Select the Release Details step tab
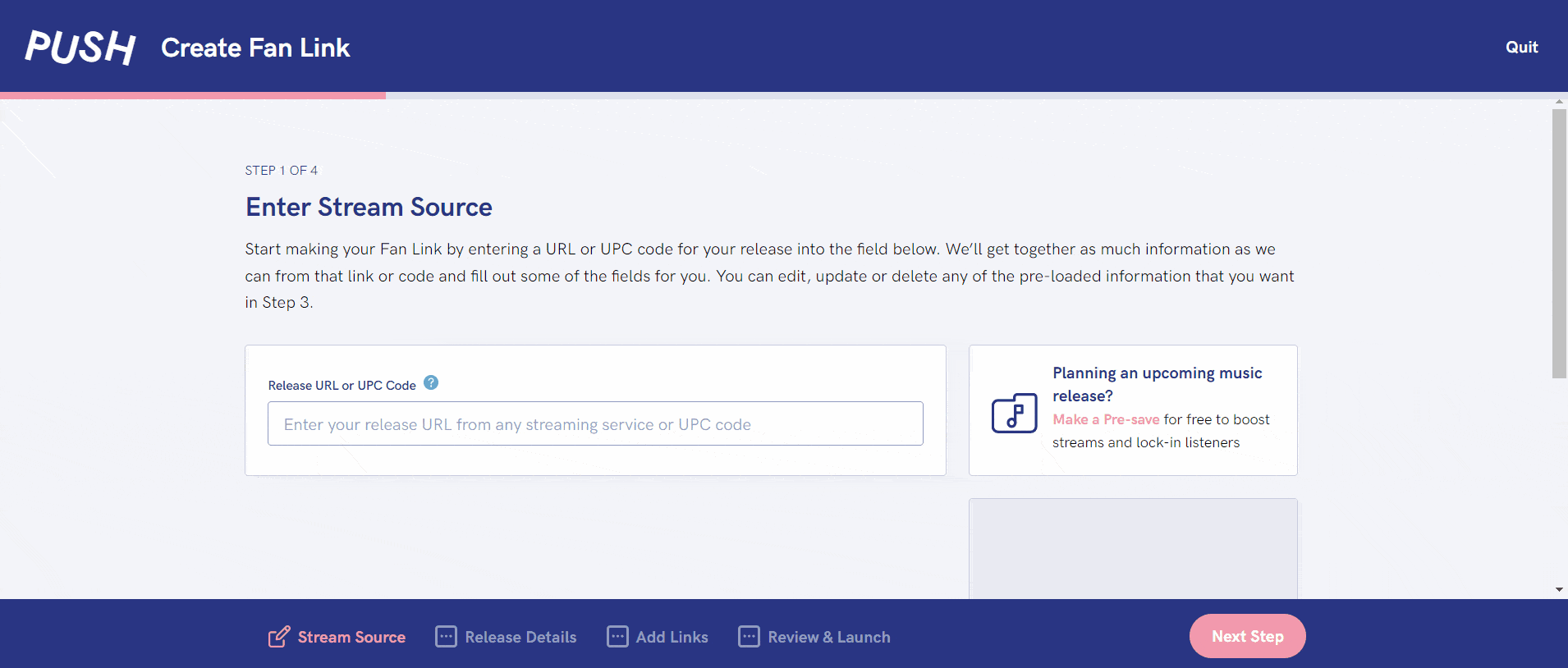1568x668 pixels. coord(506,637)
